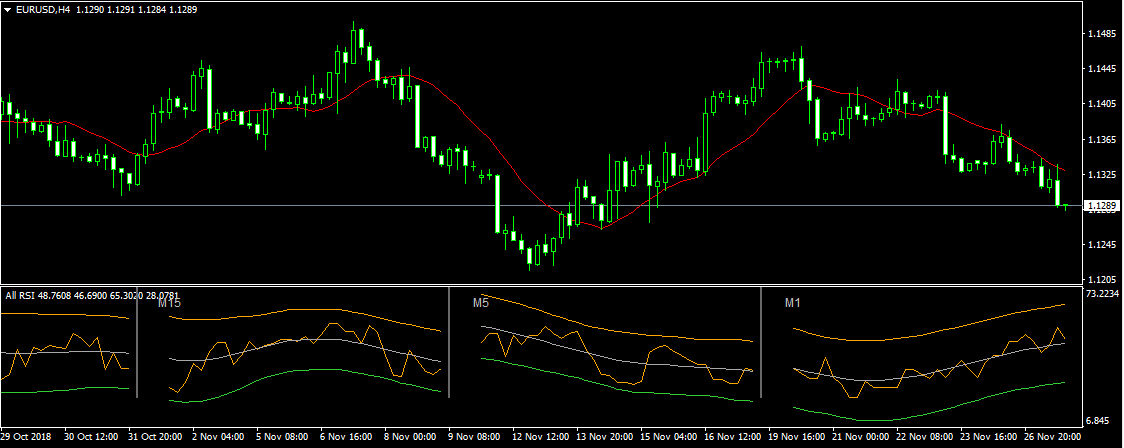Click the triangle icon beside EURUSD,H4

8,10
